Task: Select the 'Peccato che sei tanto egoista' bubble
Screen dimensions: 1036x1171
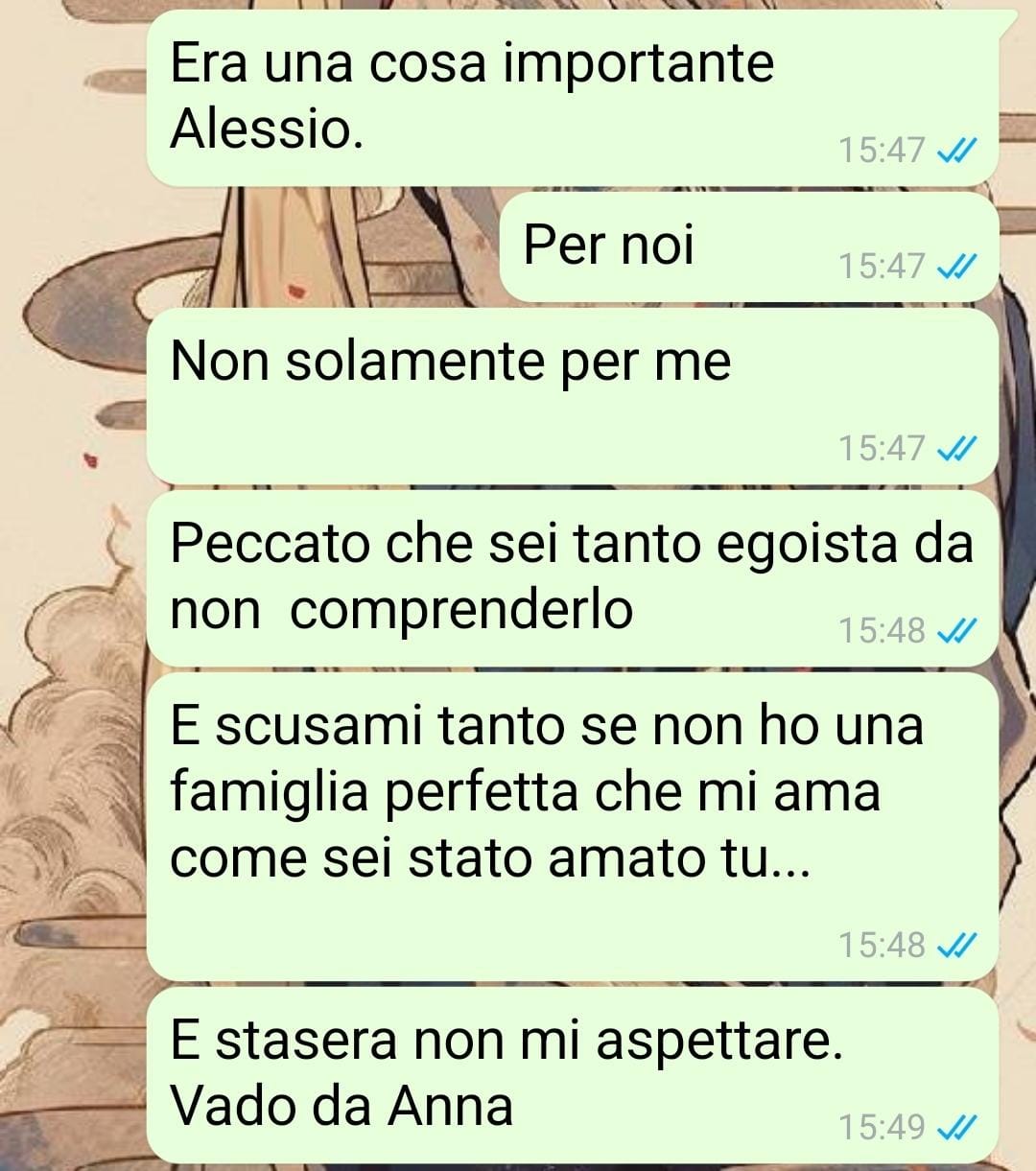Action: pyautogui.click(x=573, y=577)
